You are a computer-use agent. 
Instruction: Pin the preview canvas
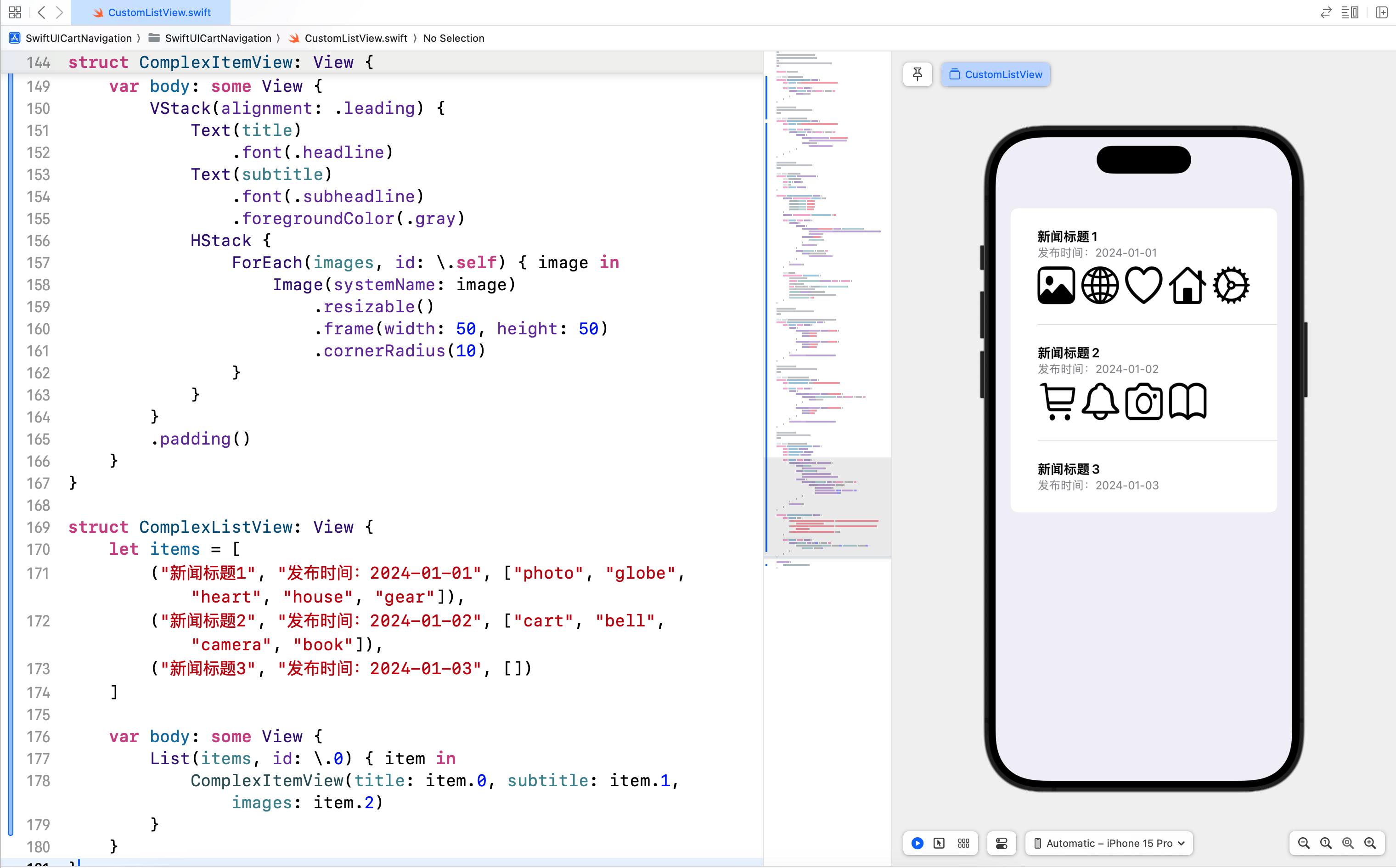[x=918, y=74]
